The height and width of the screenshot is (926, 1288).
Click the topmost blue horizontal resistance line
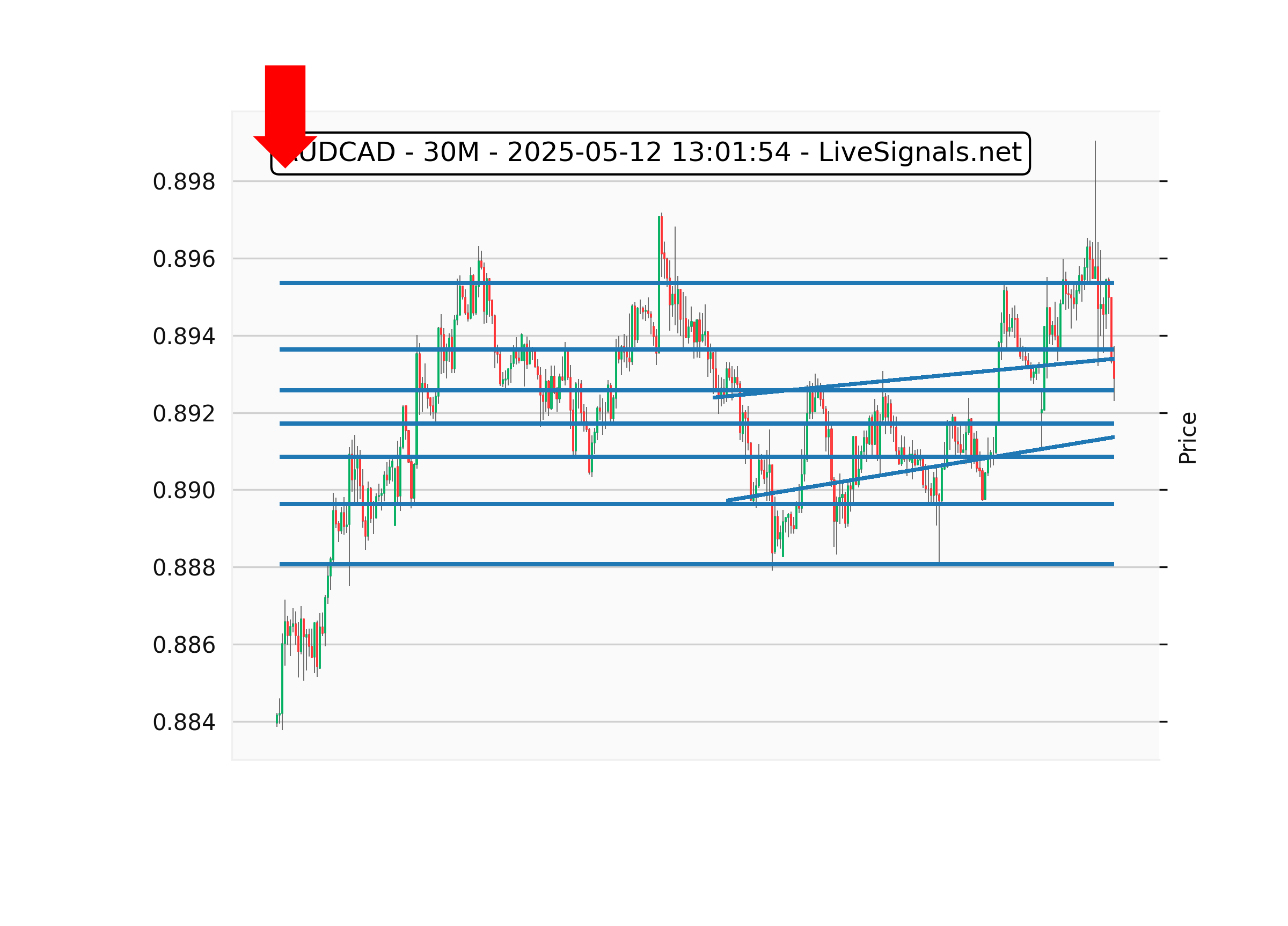tap(568, 283)
